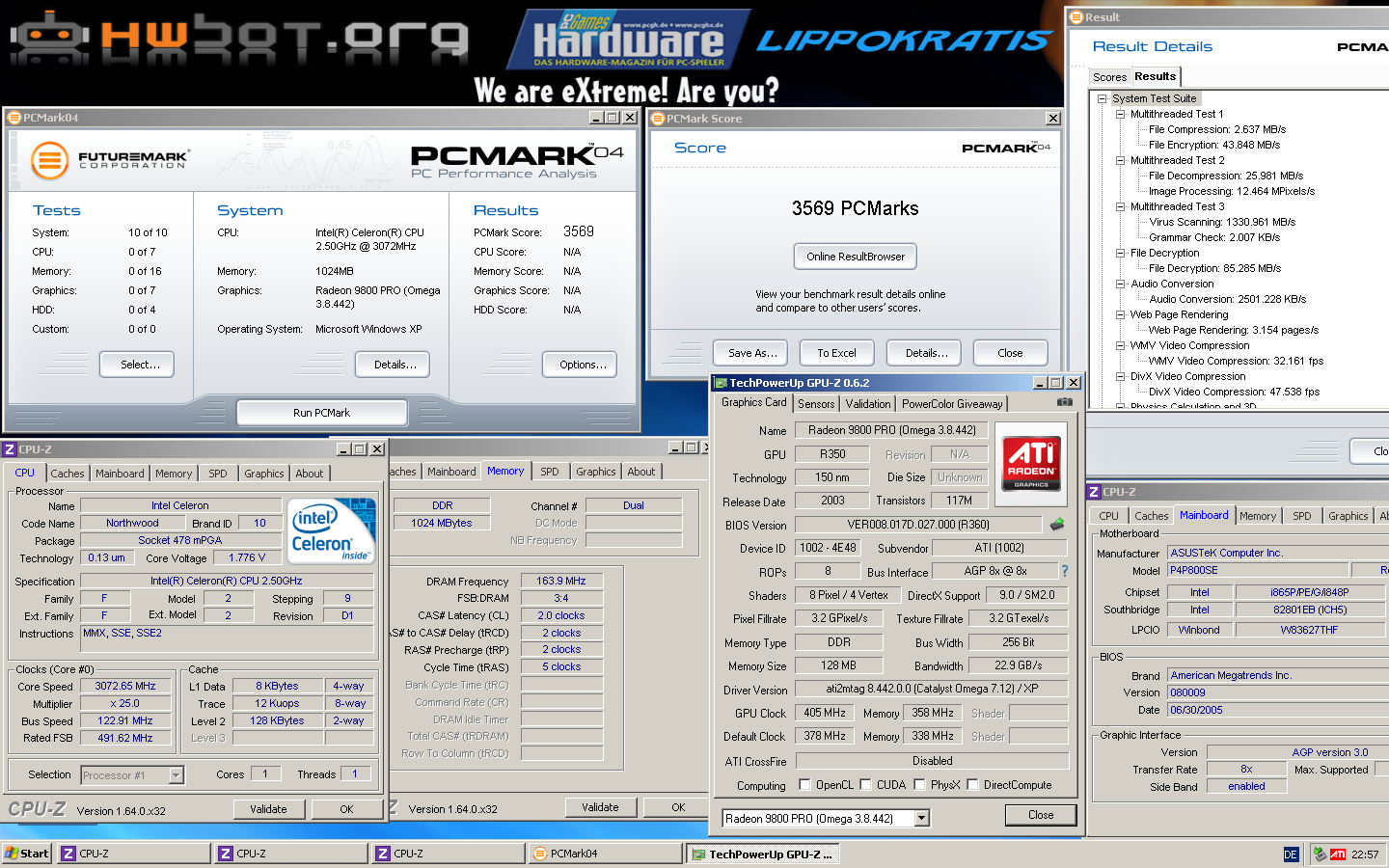1389x868 pixels.
Task: Click the ATI Radeon logo in GPU-Z
Action: [x=1031, y=464]
